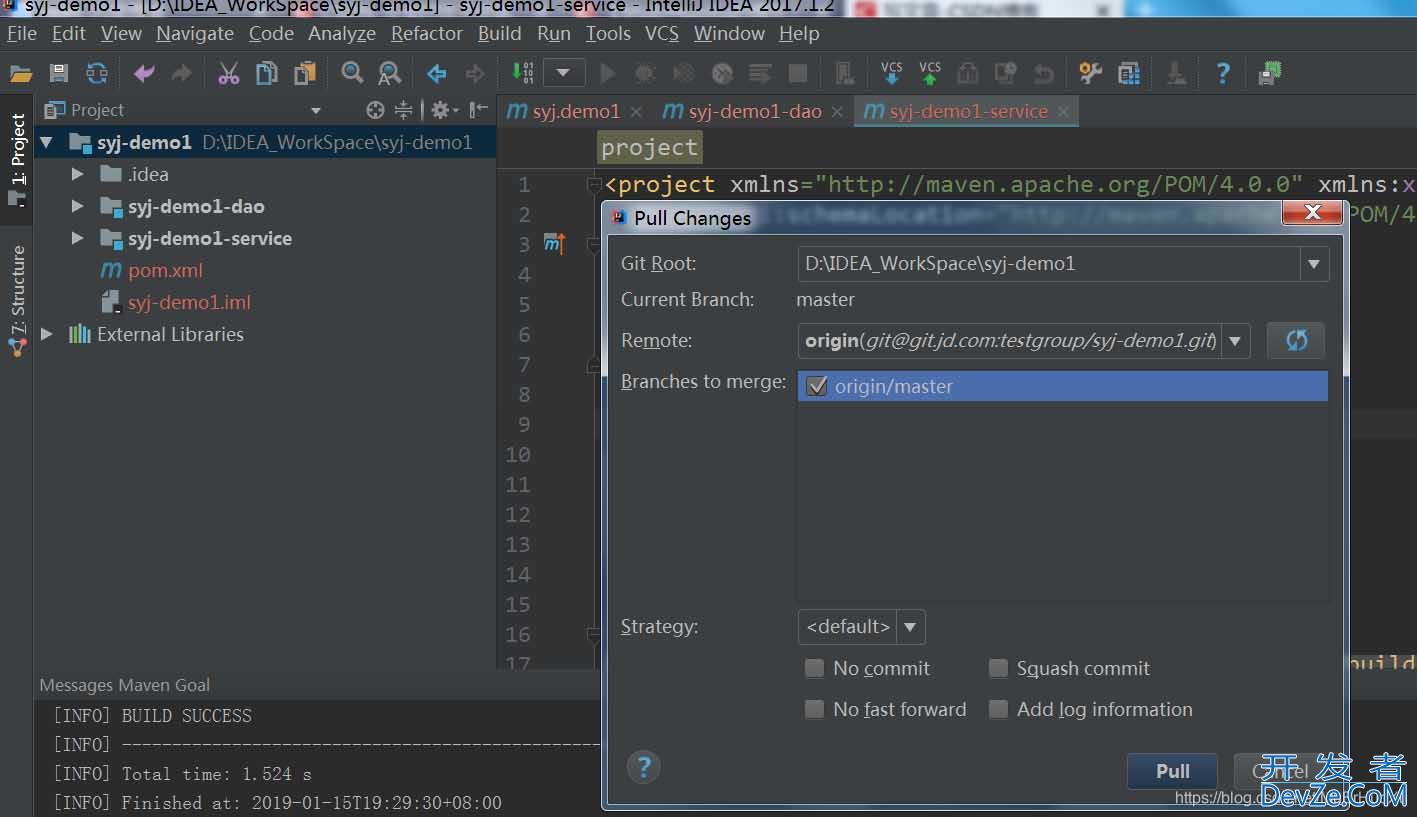Click the help button in Pull Changes dialog

(644, 767)
